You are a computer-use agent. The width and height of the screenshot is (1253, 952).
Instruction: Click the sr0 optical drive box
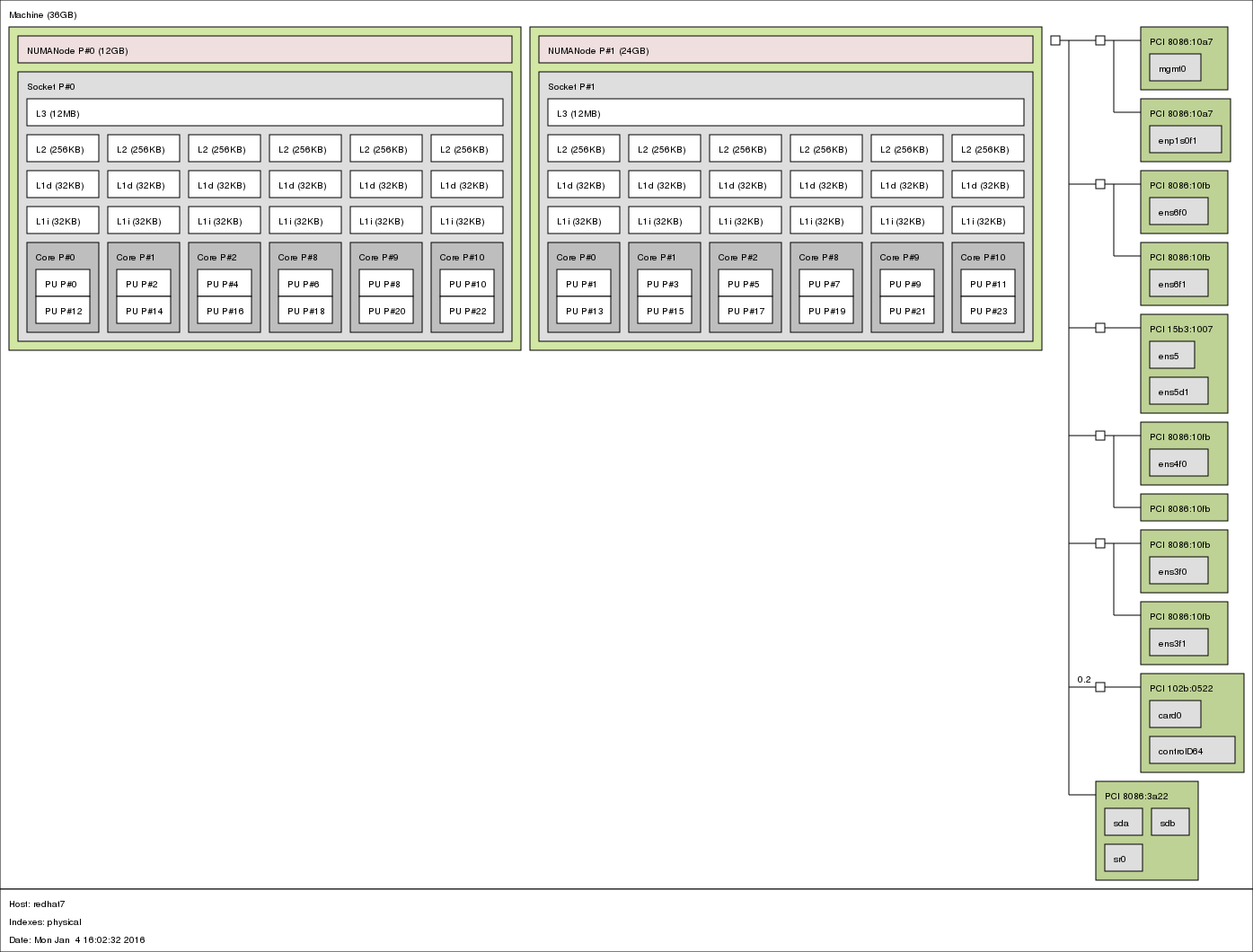click(1124, 859)
